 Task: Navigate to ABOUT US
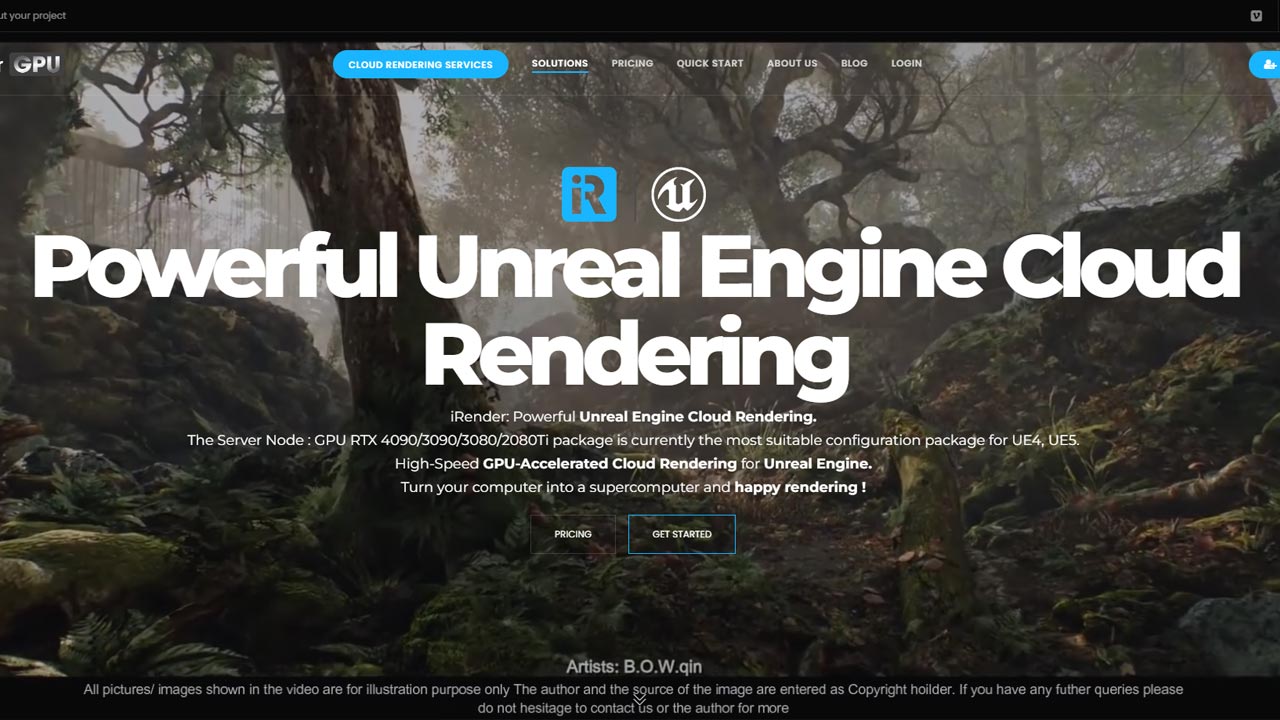(792, 63)
